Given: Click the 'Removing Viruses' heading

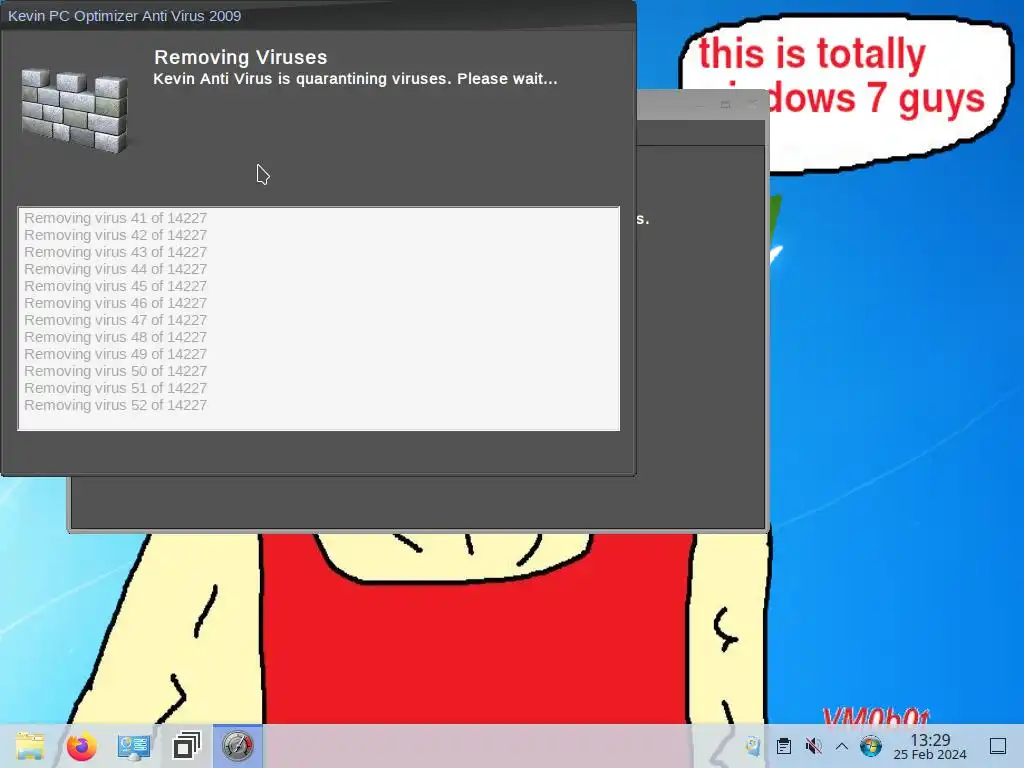Looking at the screenshot, I should click(240, 57).
